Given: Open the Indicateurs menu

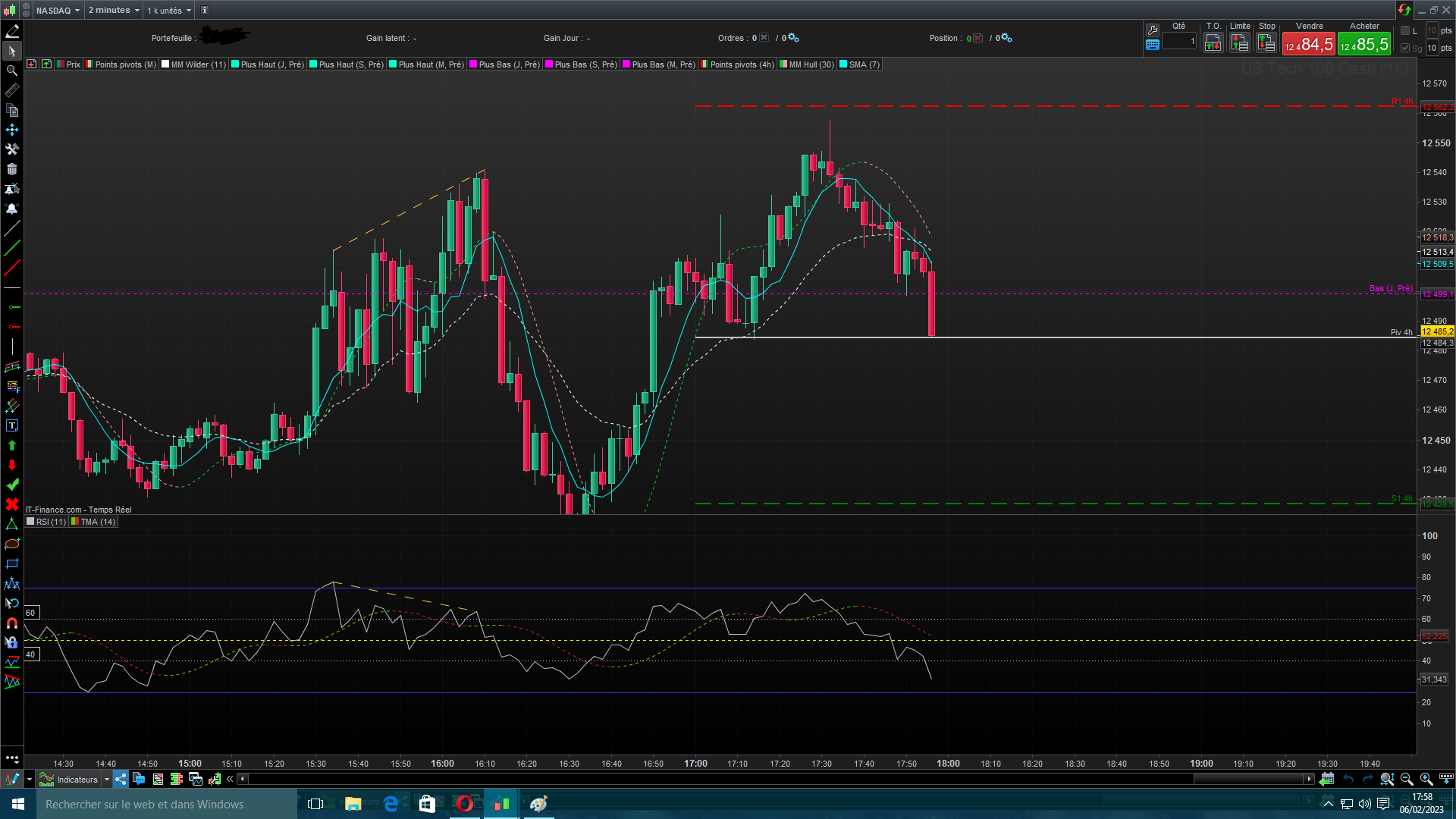Looking at the screenshot, I should click(77, 779).
